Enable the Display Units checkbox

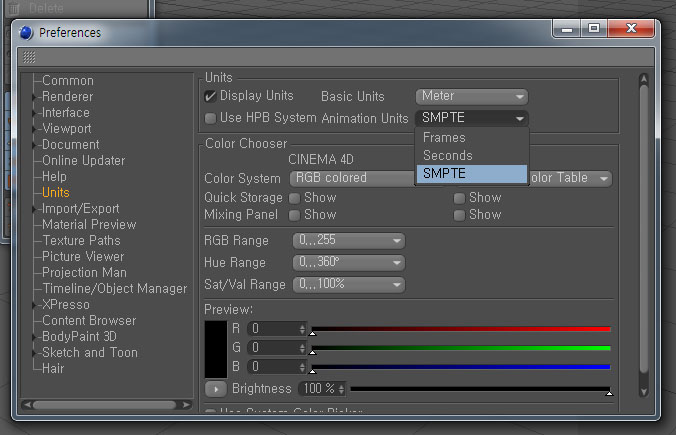pyautogui.click(x=210, y=96)
